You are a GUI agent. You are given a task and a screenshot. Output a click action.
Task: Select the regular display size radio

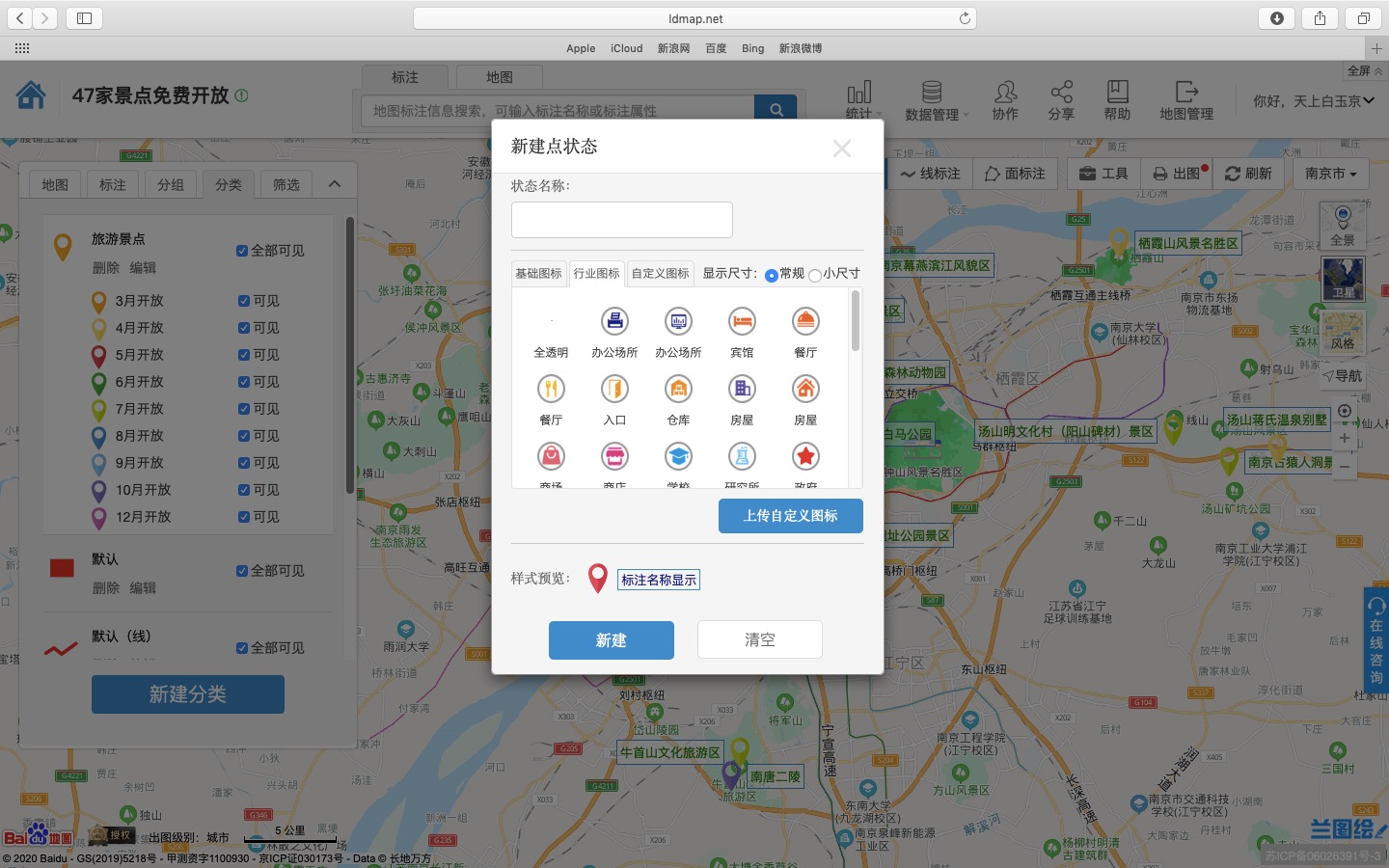tap(771, 275)
